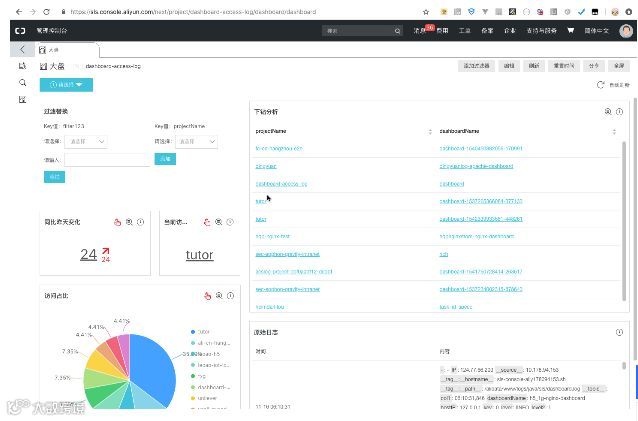Sort by the projectName column arrows
The height and width of the screenshot is (421, 638).
[430, 132]
